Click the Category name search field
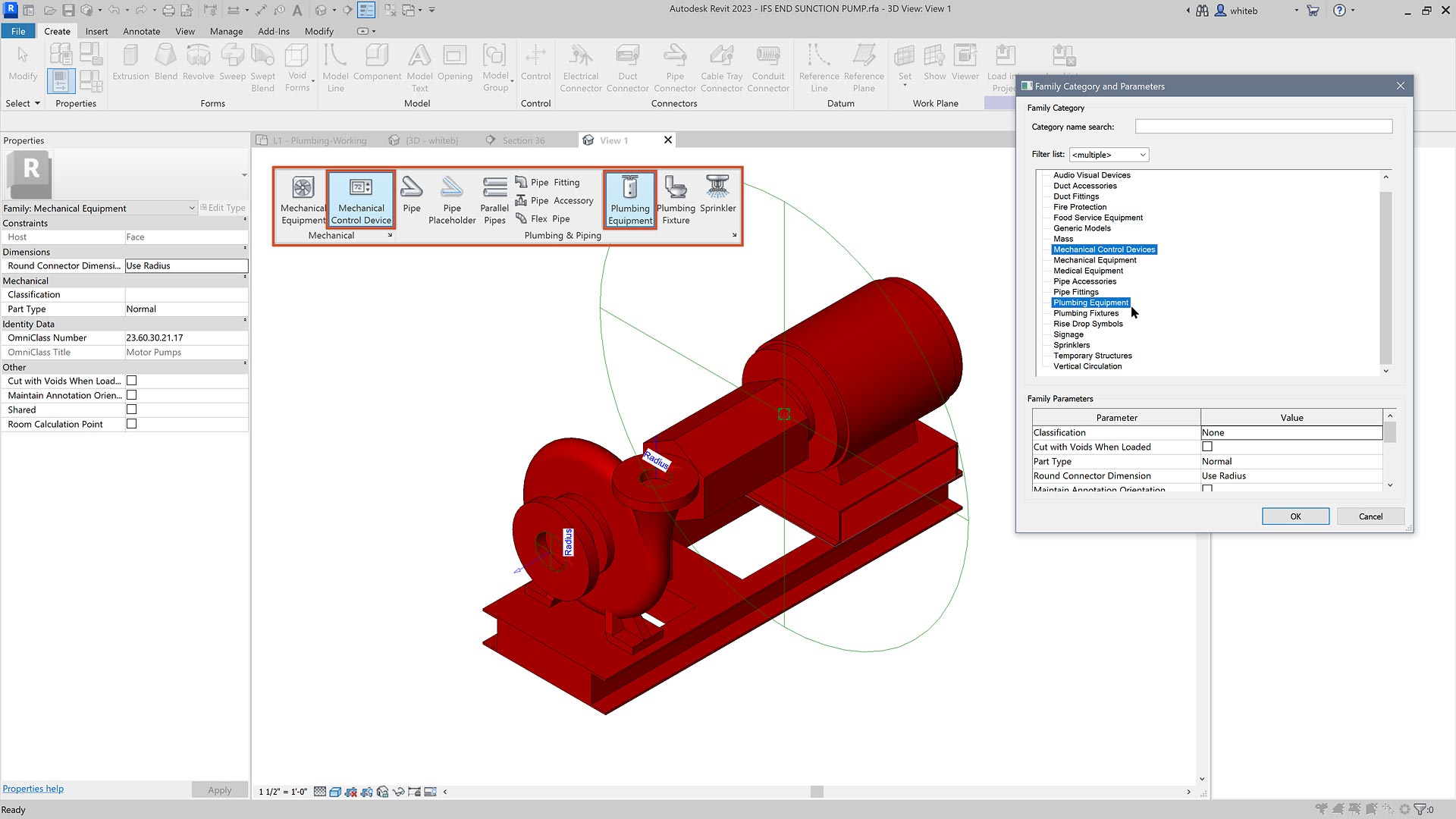This screenshot has height=819, width=1456. pos(1263,127)
